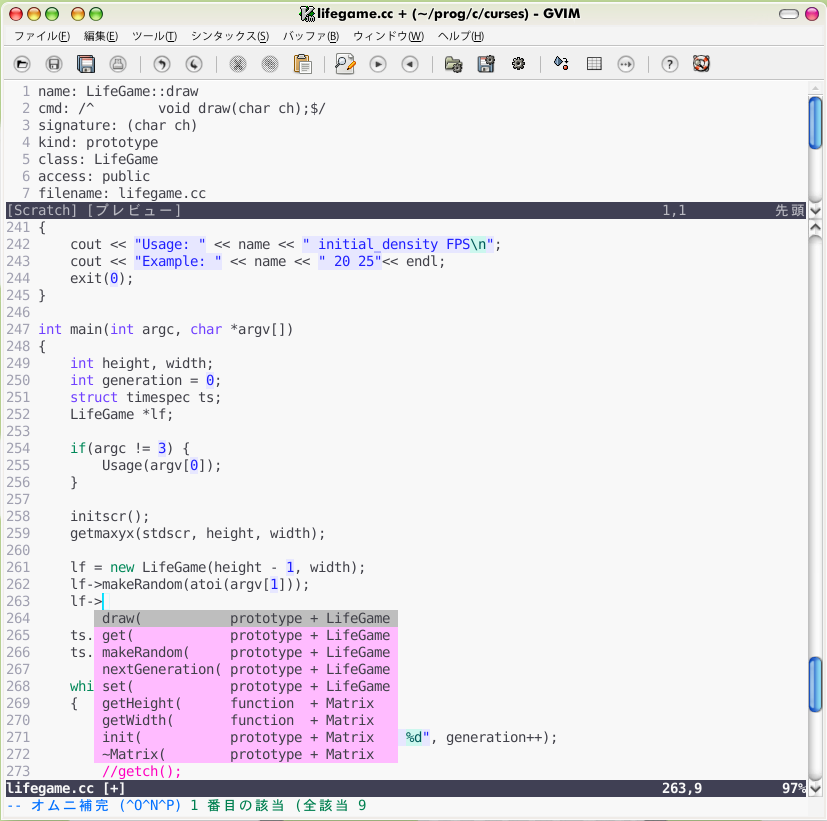Open the 編集(E) menu
Screen dimensions: 827x821
(x=101, y=36)
